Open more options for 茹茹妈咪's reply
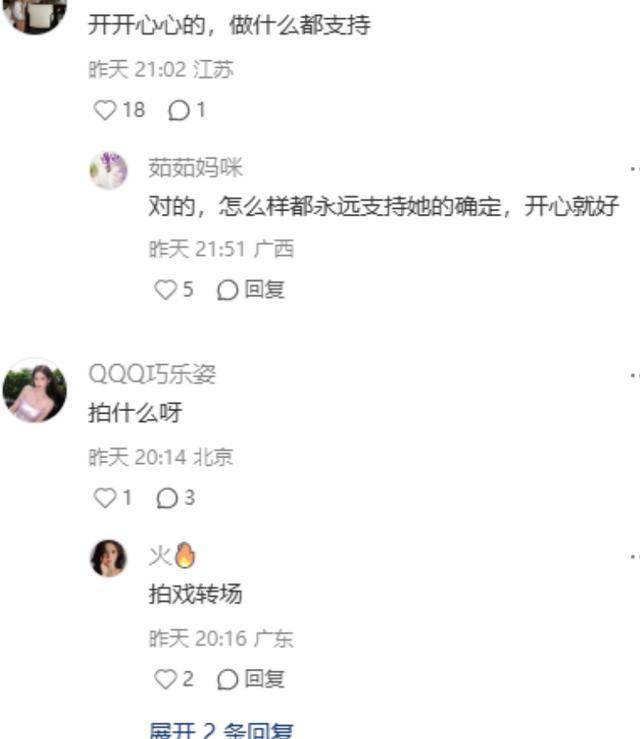 point(634,168)
